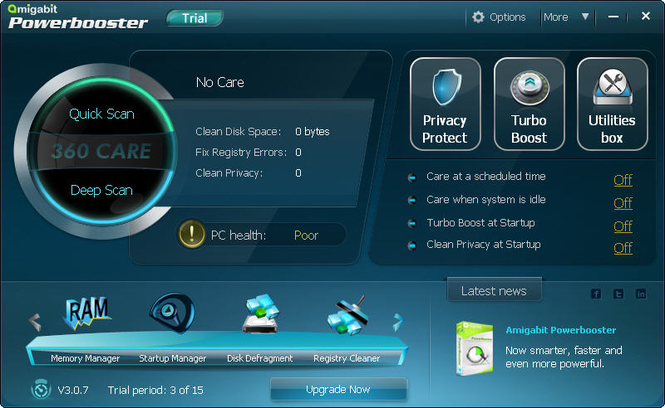The image size is (665, 408).
Task: Click the Poor PC health status
Action: coord(306,235)
